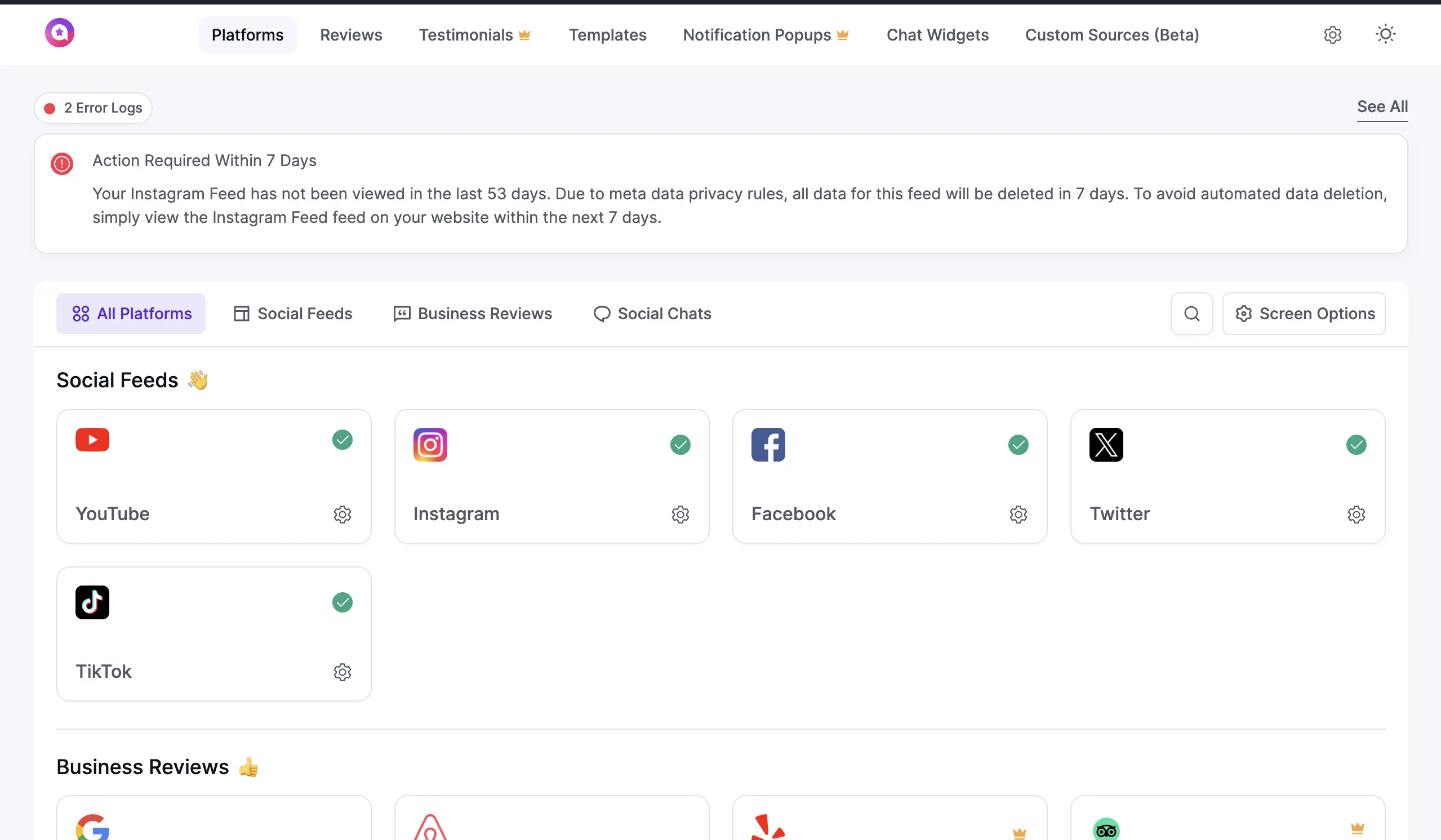Select the Social Chats filter pill
The width and height of the screenshot is (1441, 840).
click(x=652, y=313)
